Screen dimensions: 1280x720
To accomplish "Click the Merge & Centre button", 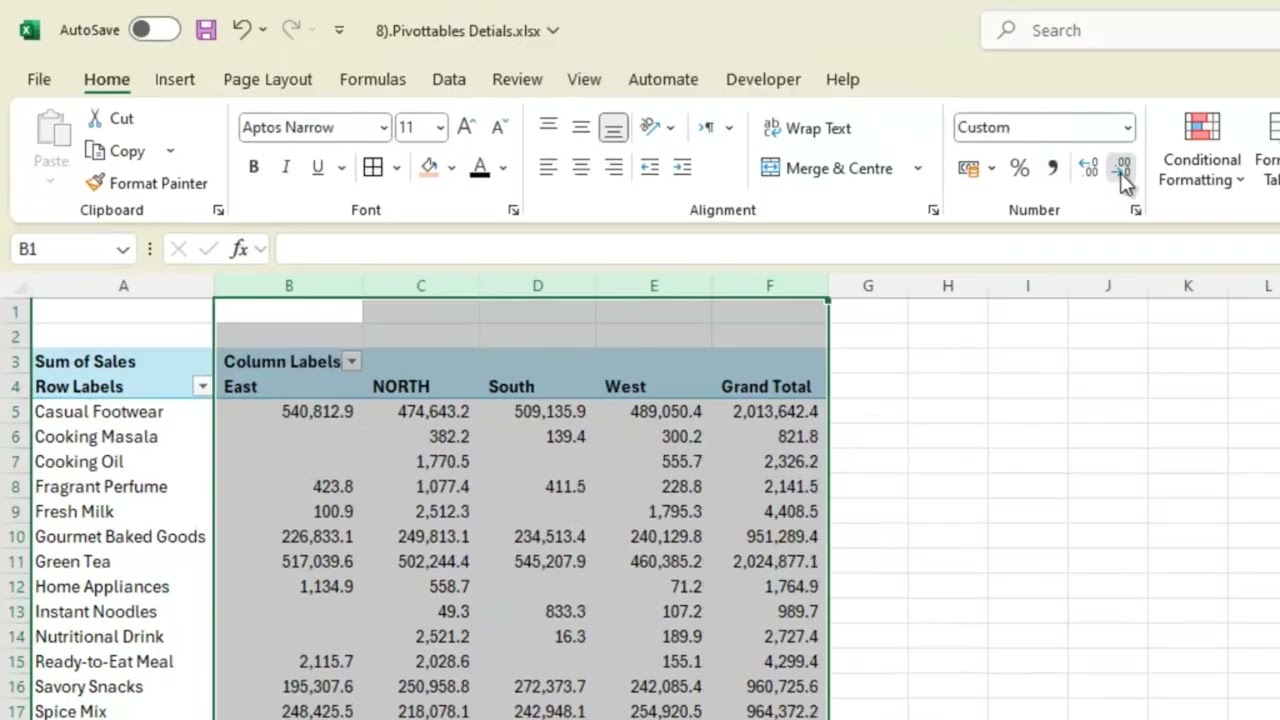I will (x=828, y=168).
